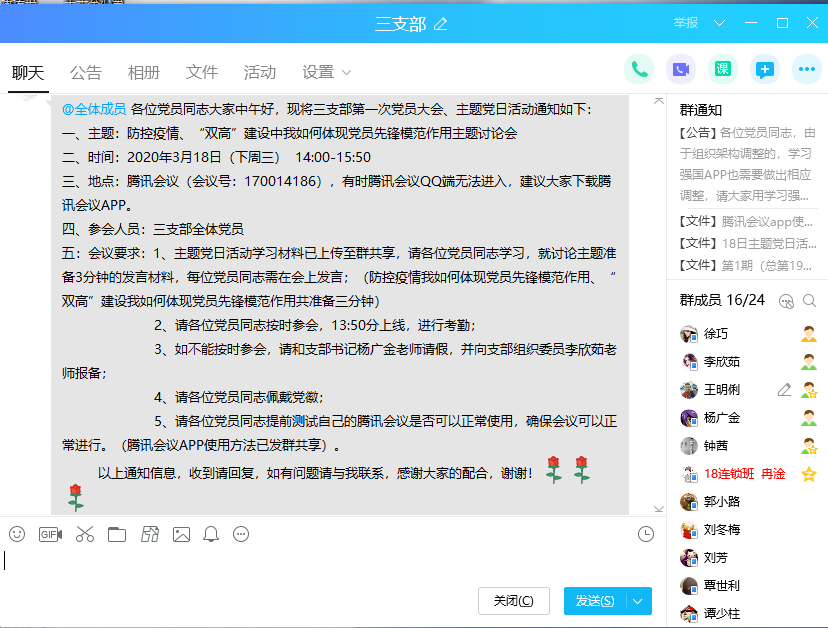
Task: Open the emoji picker in the input toolbar
Action: [x=17, y=534]
